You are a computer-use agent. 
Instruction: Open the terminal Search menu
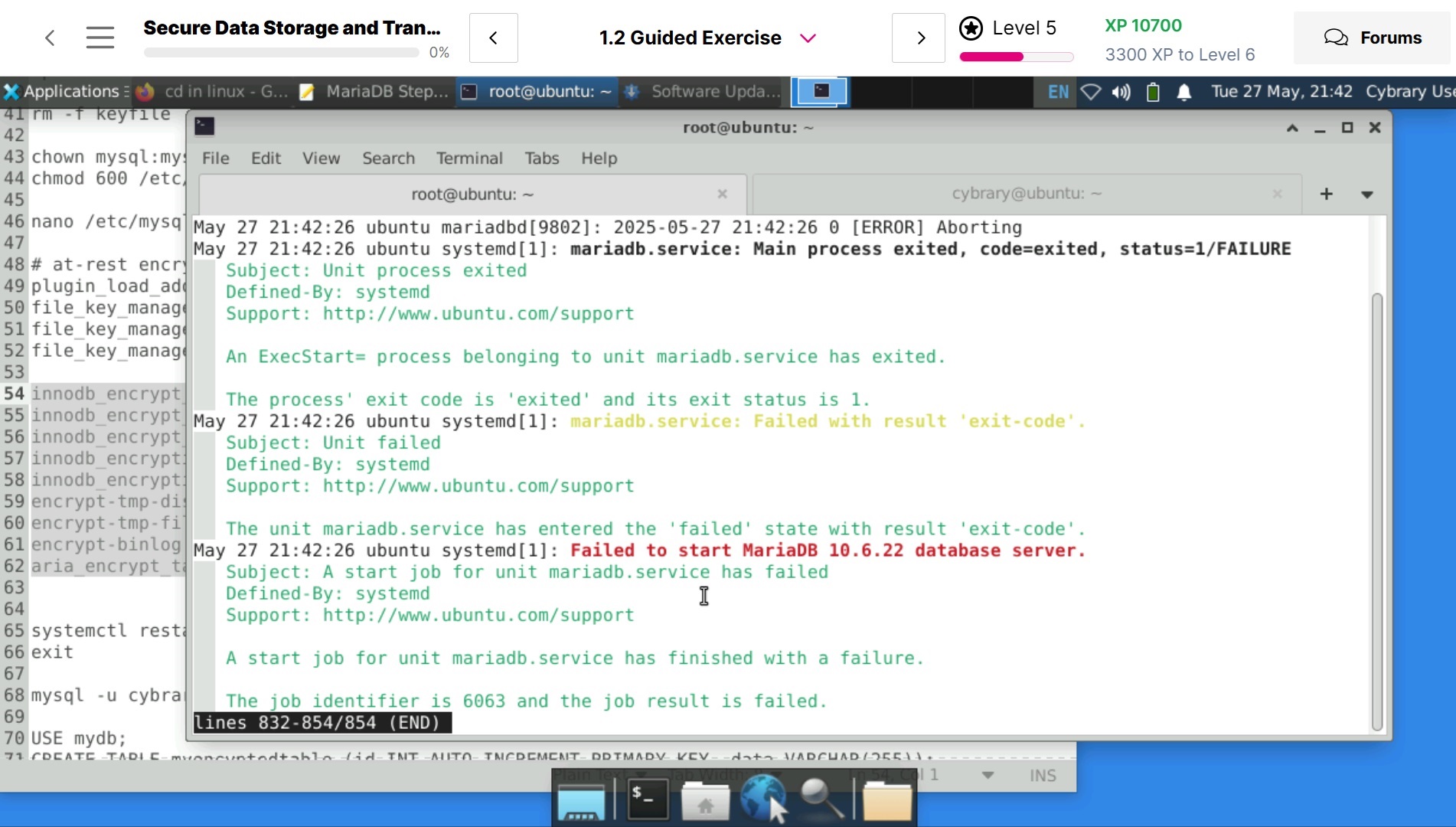click(388, 158)
